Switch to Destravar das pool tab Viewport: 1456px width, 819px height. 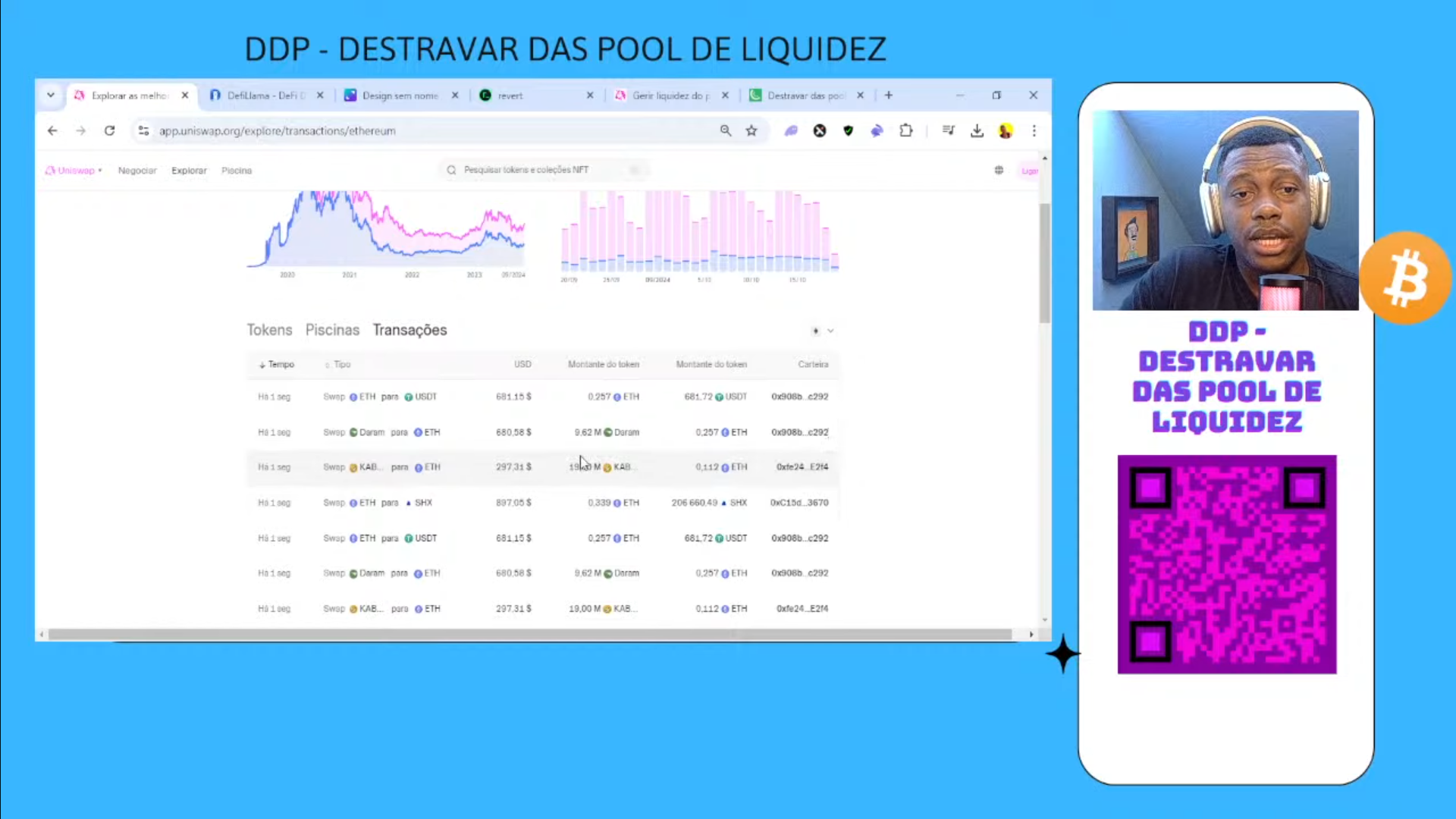pyautogui.click(x=805, y=95)
